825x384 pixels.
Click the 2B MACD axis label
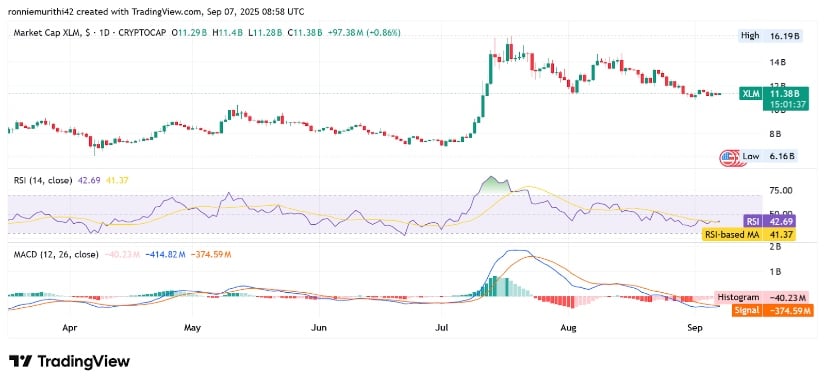pos(777,246)
